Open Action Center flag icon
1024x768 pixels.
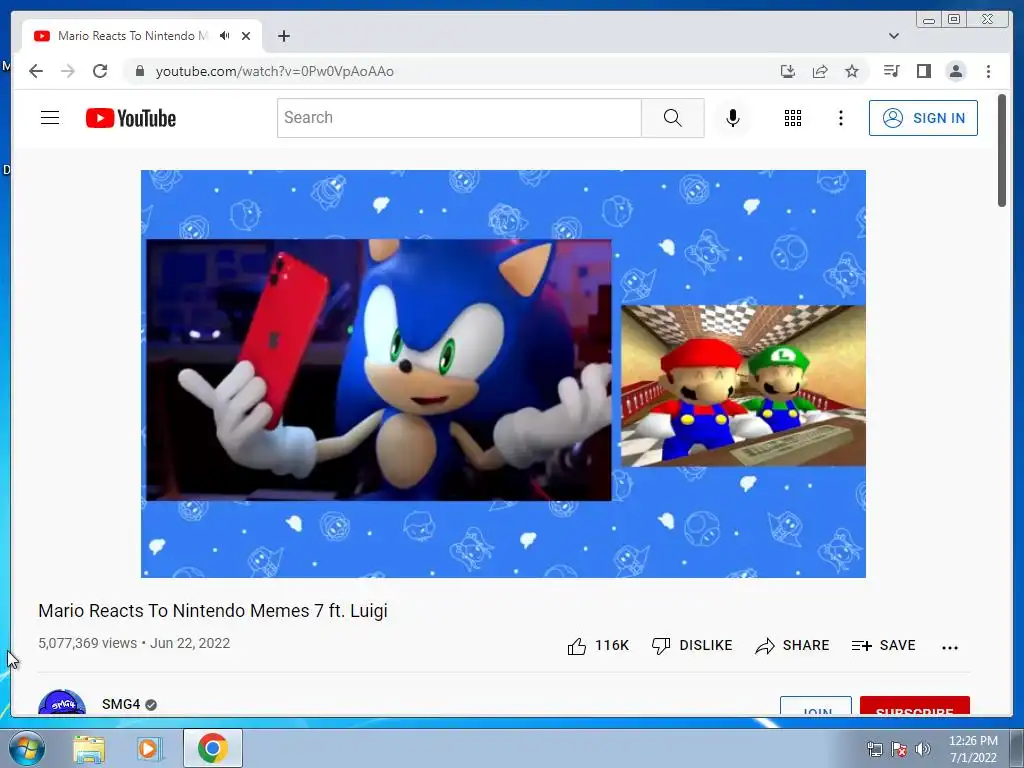[x=899, y=749]
